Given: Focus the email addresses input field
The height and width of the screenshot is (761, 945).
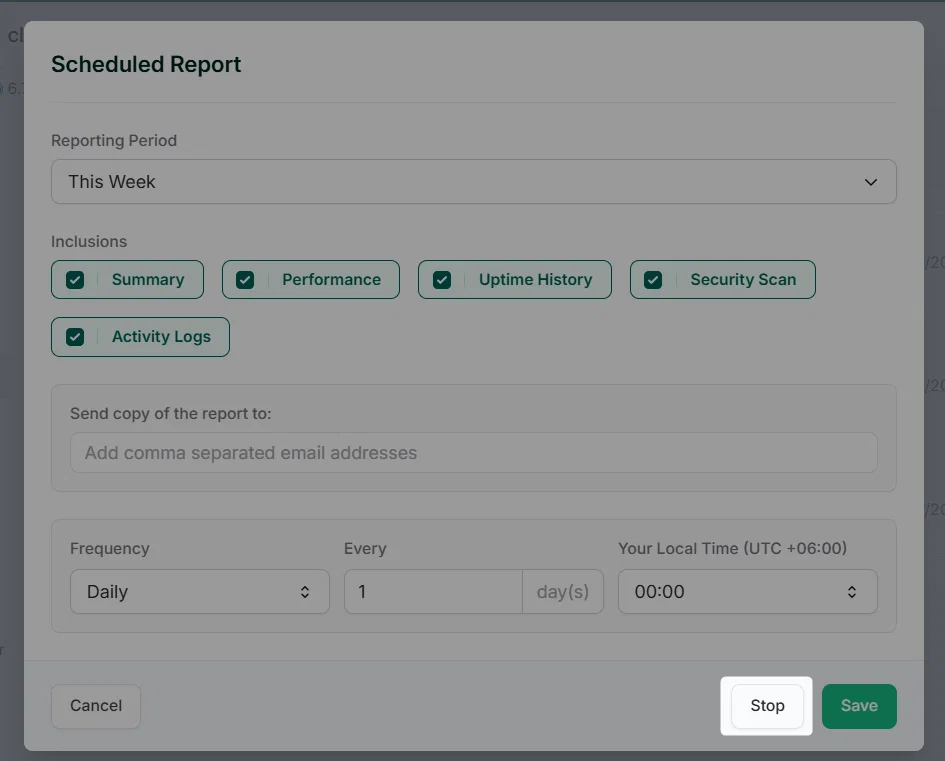Looking at the screenshot, I should [x=474, y=453].
